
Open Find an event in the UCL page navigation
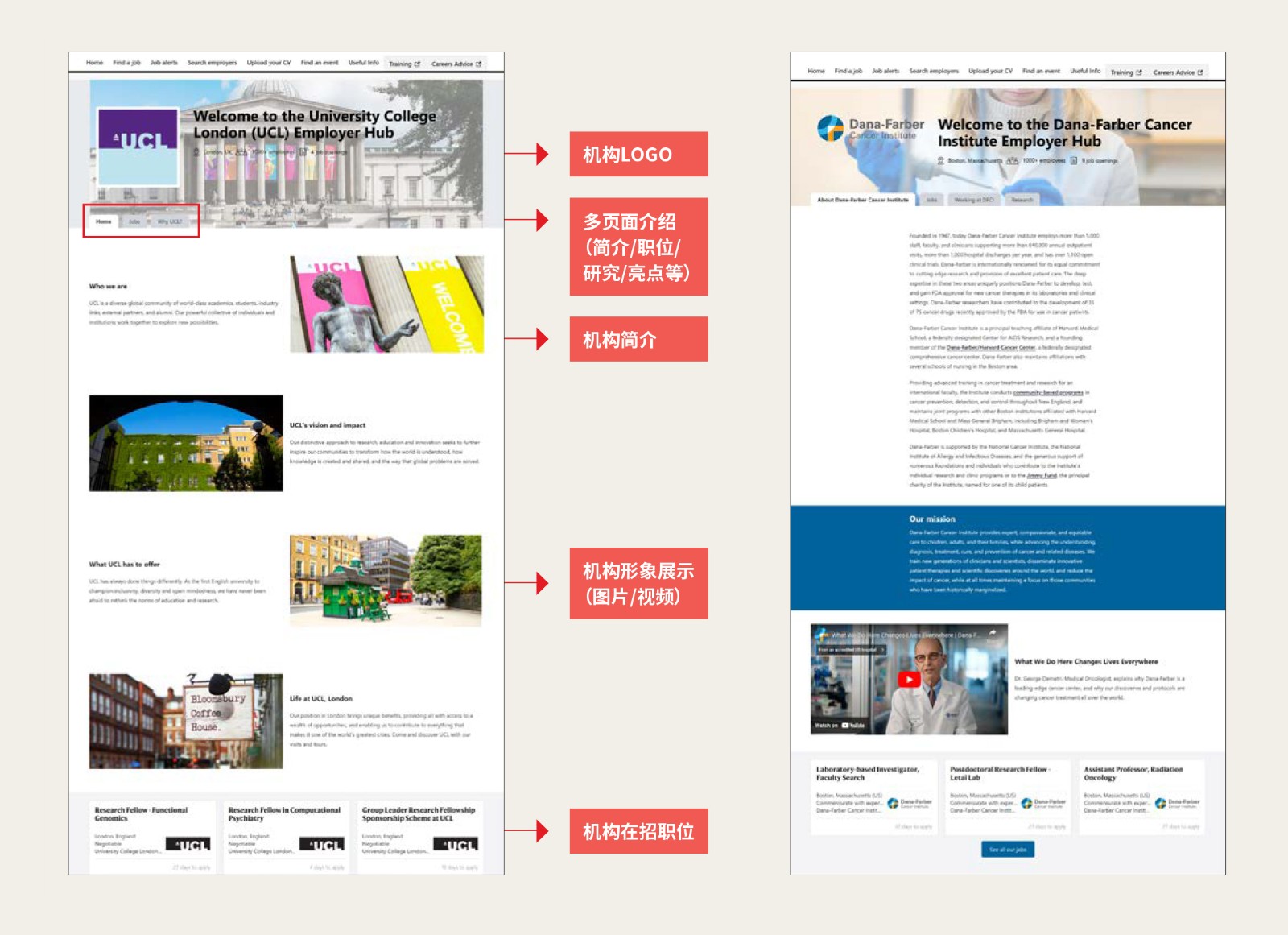(320, 63)
